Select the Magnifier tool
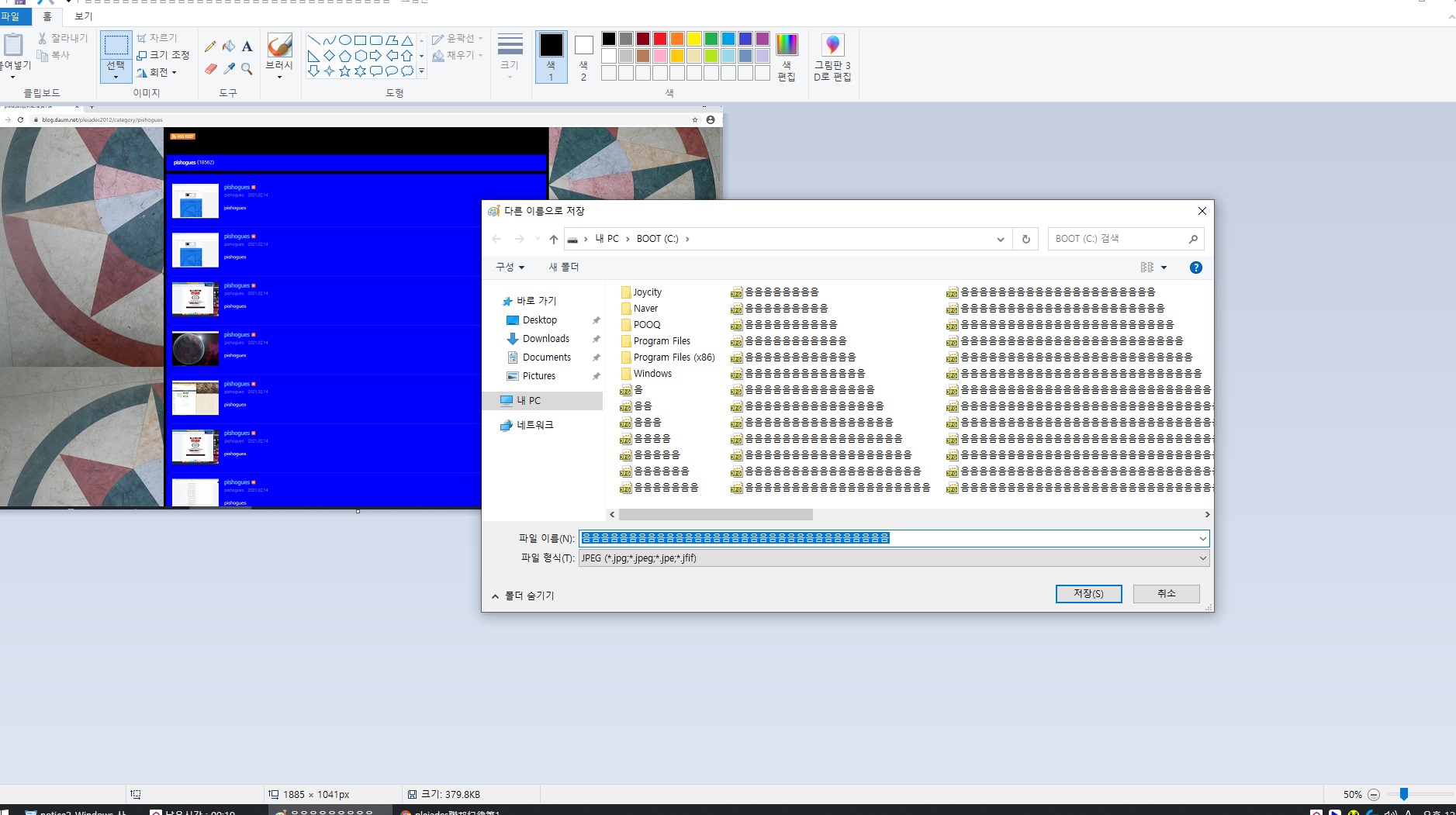Image resolution: width=1456 pixels, height=815 pixels. coord(247,69)
